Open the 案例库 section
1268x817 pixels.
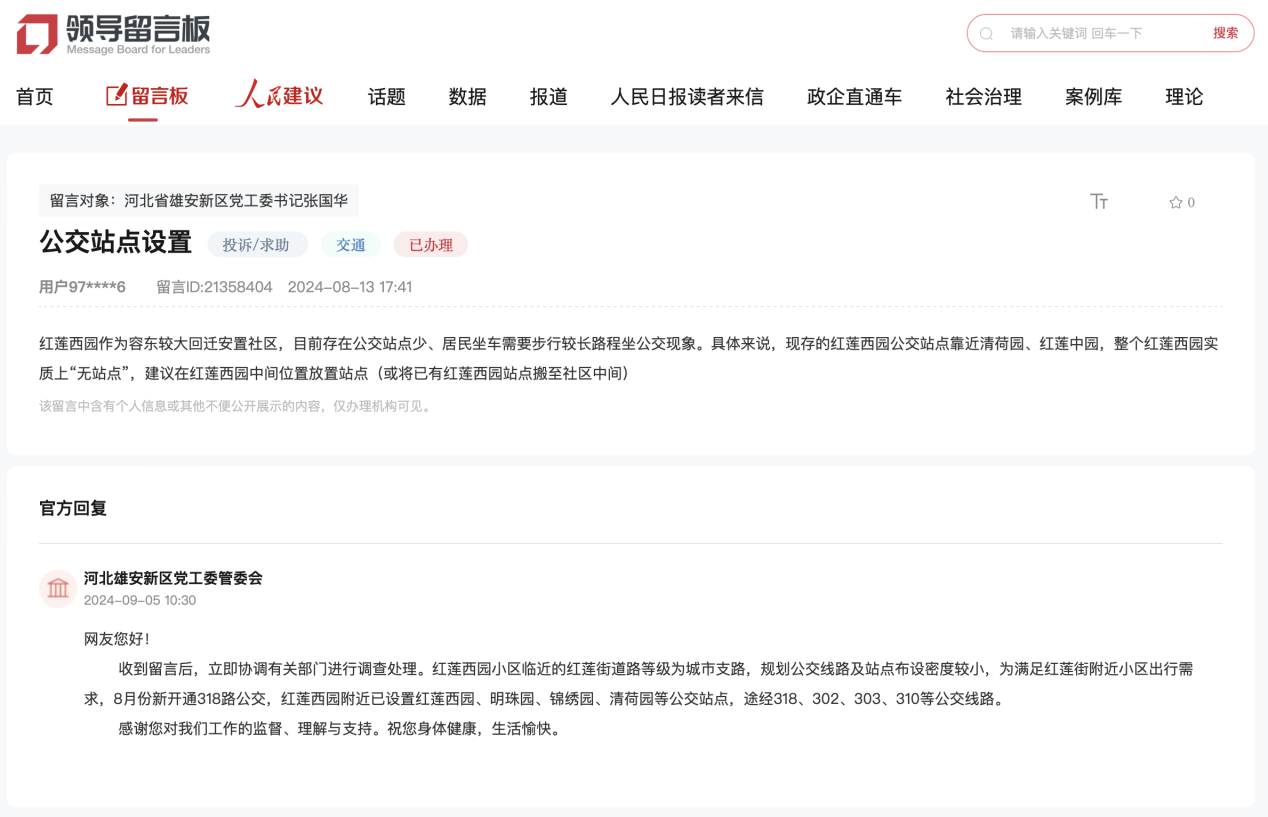tap(1093, 96)
